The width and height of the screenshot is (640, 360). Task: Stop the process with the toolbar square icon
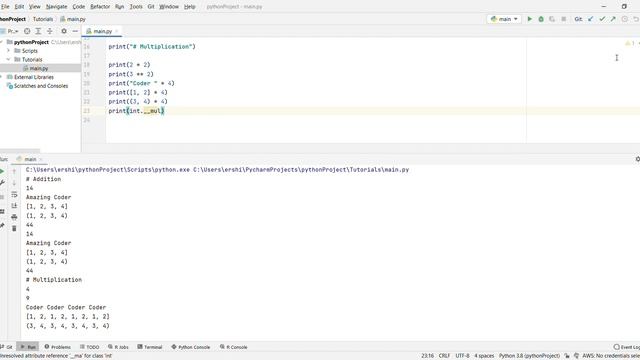[x=564, y=19]
